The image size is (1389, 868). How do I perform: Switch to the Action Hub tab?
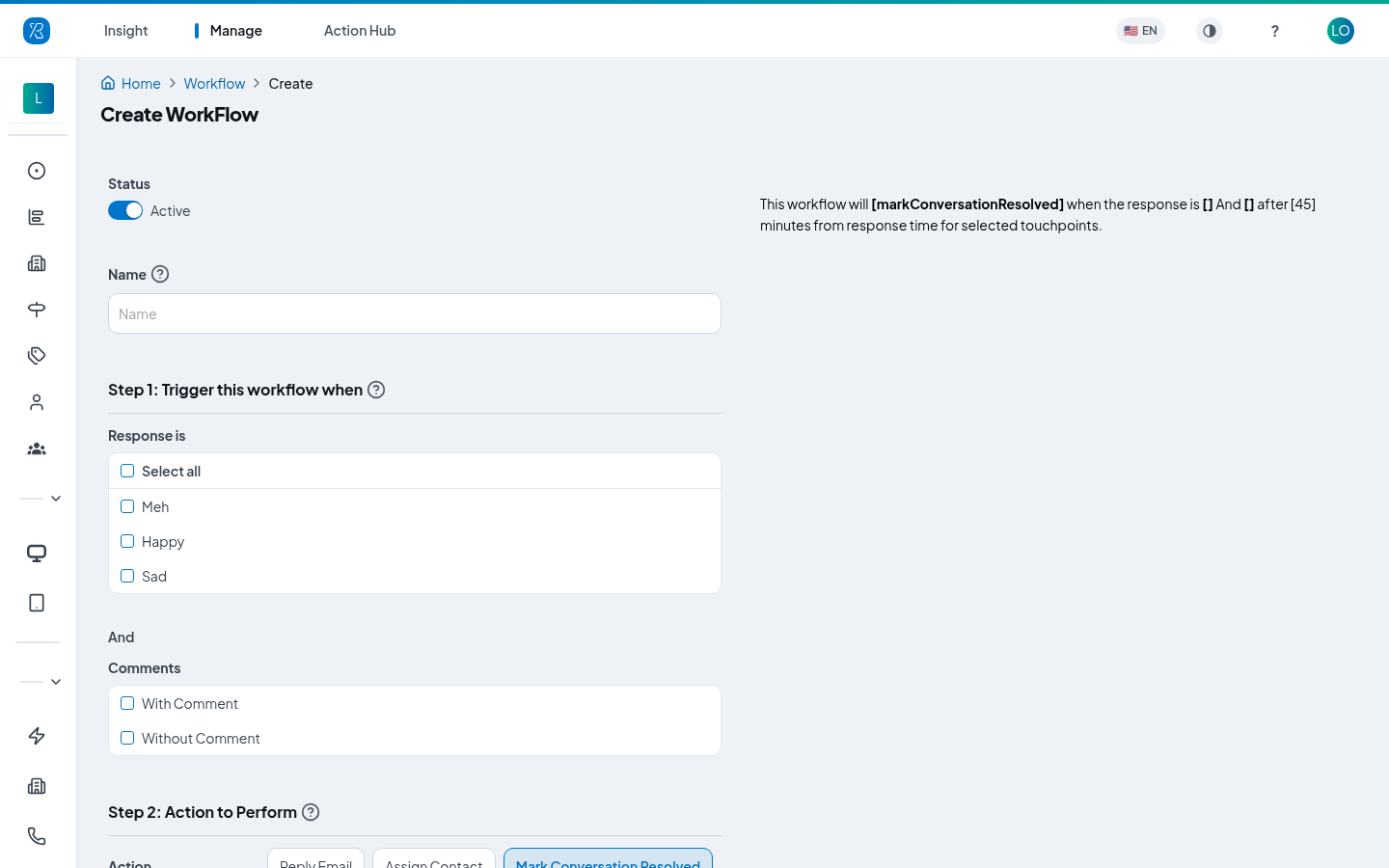click(360, 31)
